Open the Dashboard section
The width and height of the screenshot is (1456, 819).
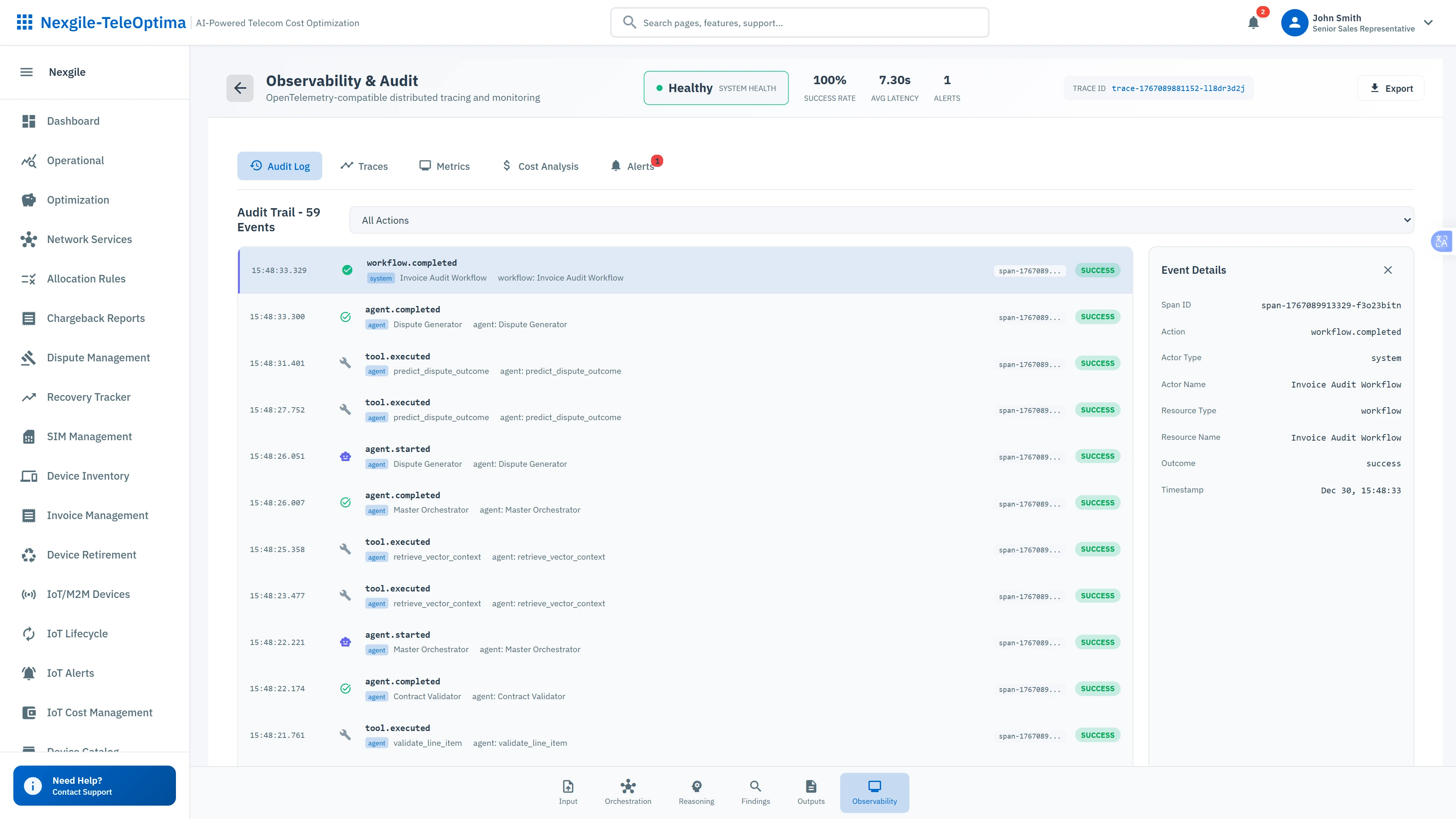(x=73, y=121)
